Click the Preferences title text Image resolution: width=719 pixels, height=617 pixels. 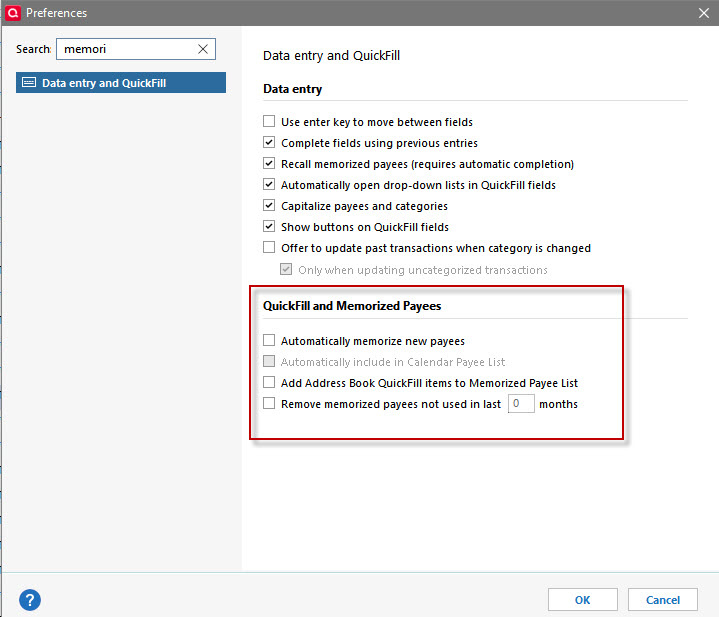tap(56, 13)
